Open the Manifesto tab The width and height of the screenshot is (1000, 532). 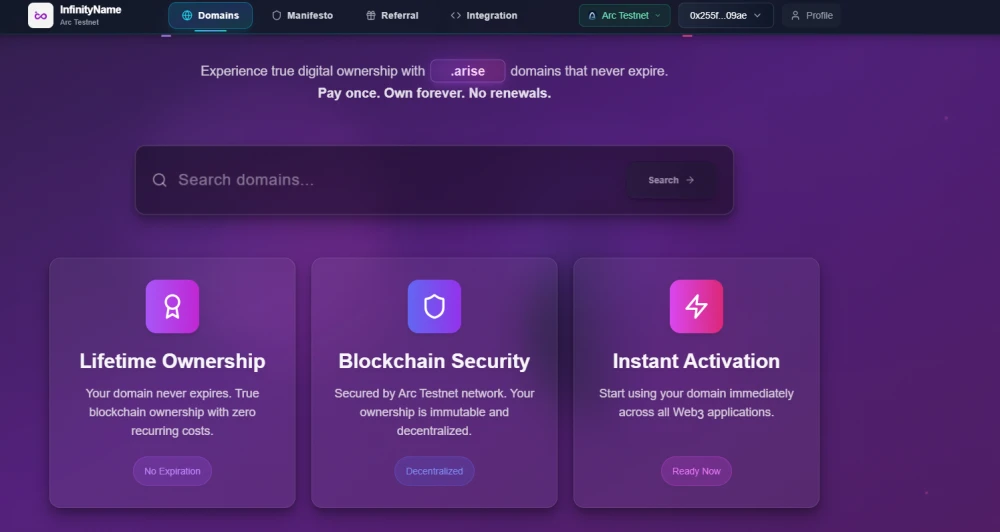coord(302,16)
